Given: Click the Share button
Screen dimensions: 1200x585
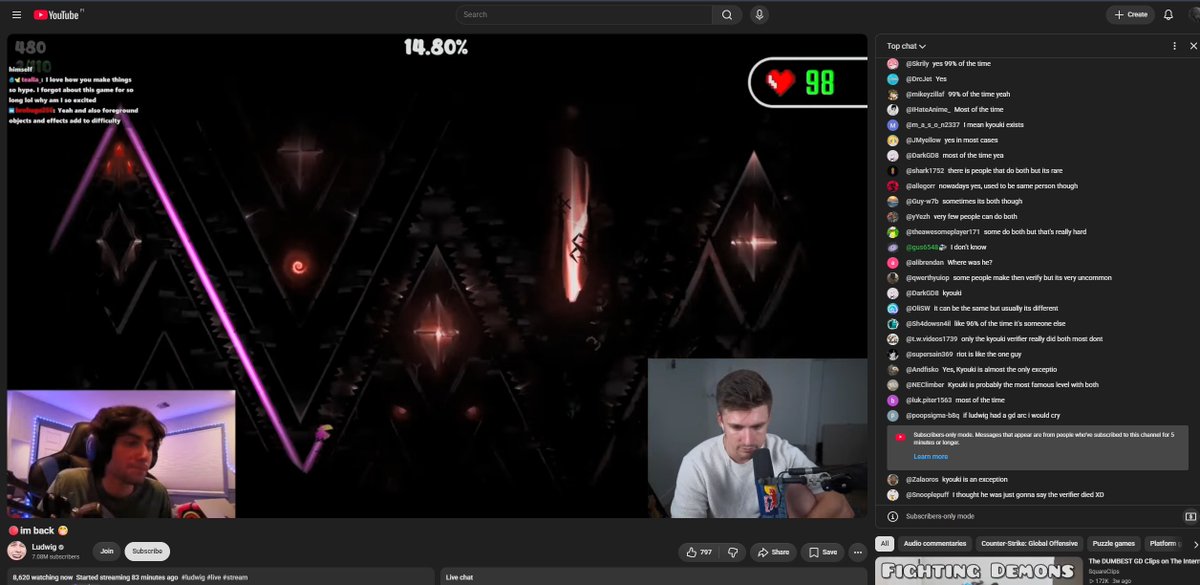Looking at the screenshot, I should pyautogui.click(x=773, y=552).
